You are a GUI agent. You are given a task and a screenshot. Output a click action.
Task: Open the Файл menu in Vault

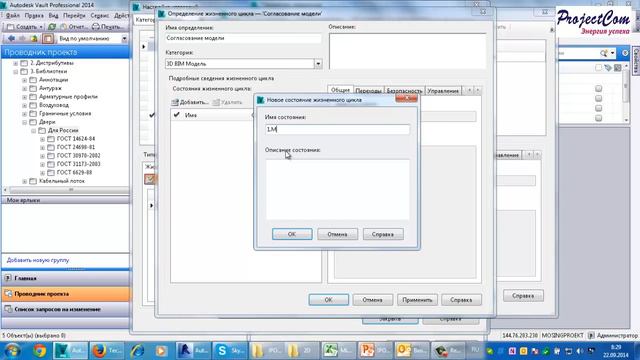12,16
